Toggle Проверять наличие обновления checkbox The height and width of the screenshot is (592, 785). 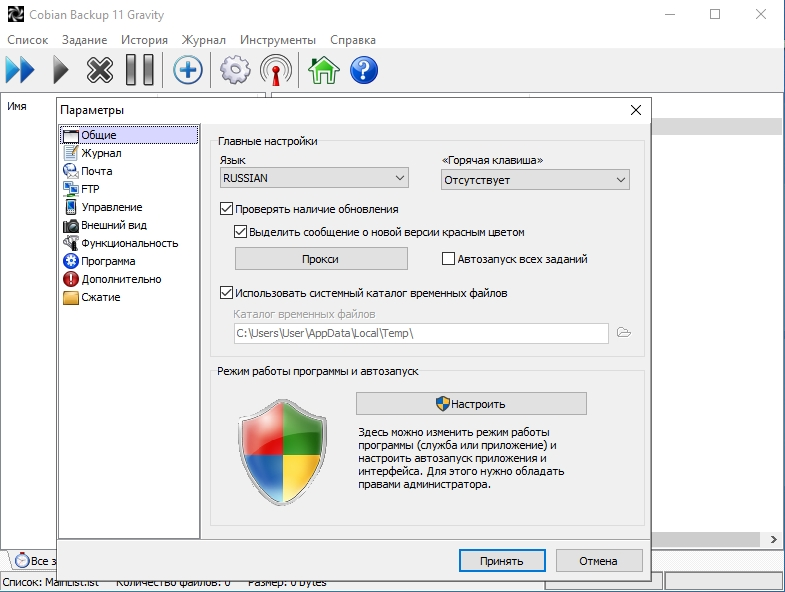(x=226, y=209)
